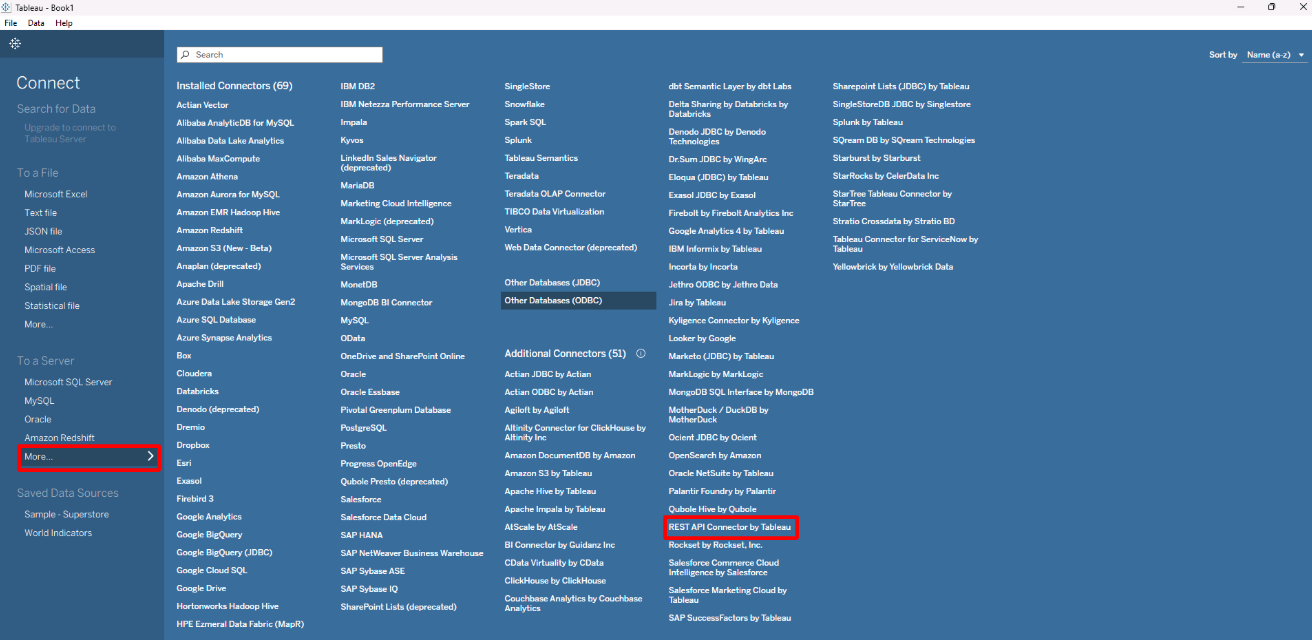Click the info icon beside Additional Connectors
This screenshot has height=640, width=1312.
641,354
